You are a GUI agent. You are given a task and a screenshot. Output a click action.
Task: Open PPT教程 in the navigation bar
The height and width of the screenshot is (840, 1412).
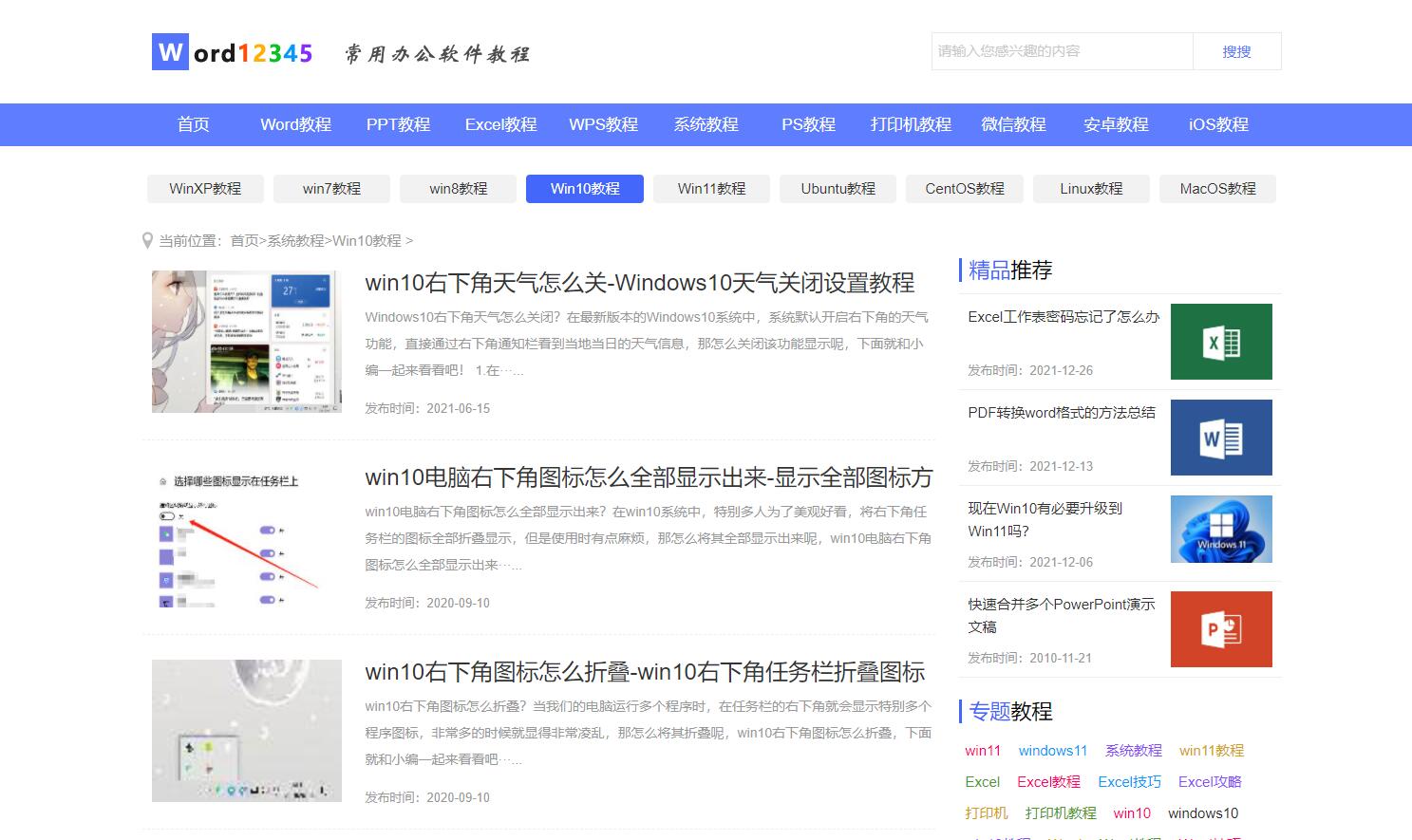click(x=399, y=124)
